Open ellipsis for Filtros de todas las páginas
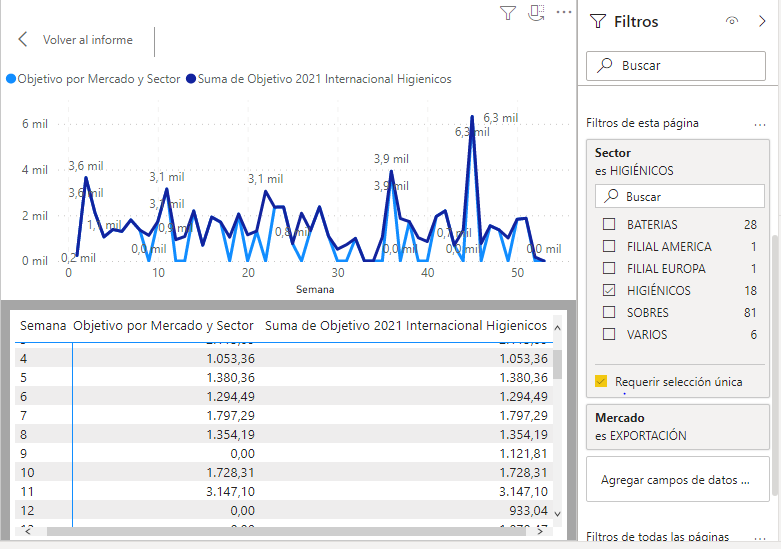 760,539
